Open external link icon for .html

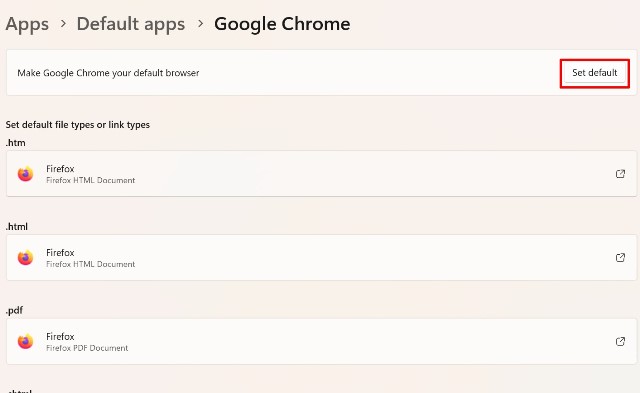[x=620, y=258]
